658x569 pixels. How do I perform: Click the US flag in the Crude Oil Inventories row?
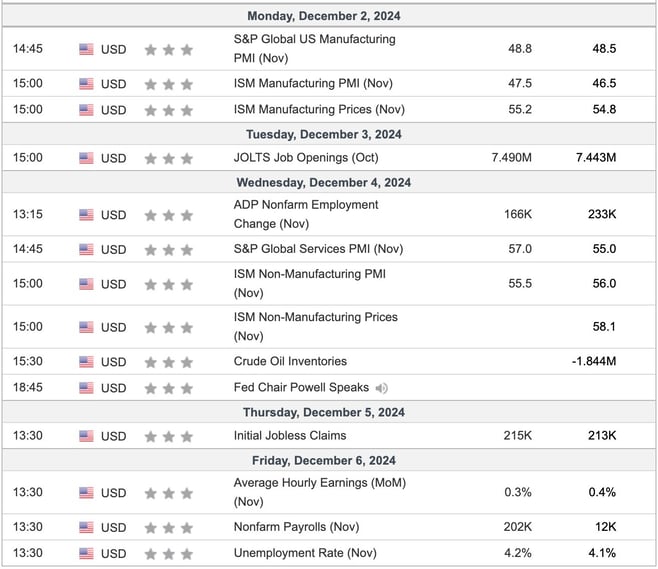86,362
